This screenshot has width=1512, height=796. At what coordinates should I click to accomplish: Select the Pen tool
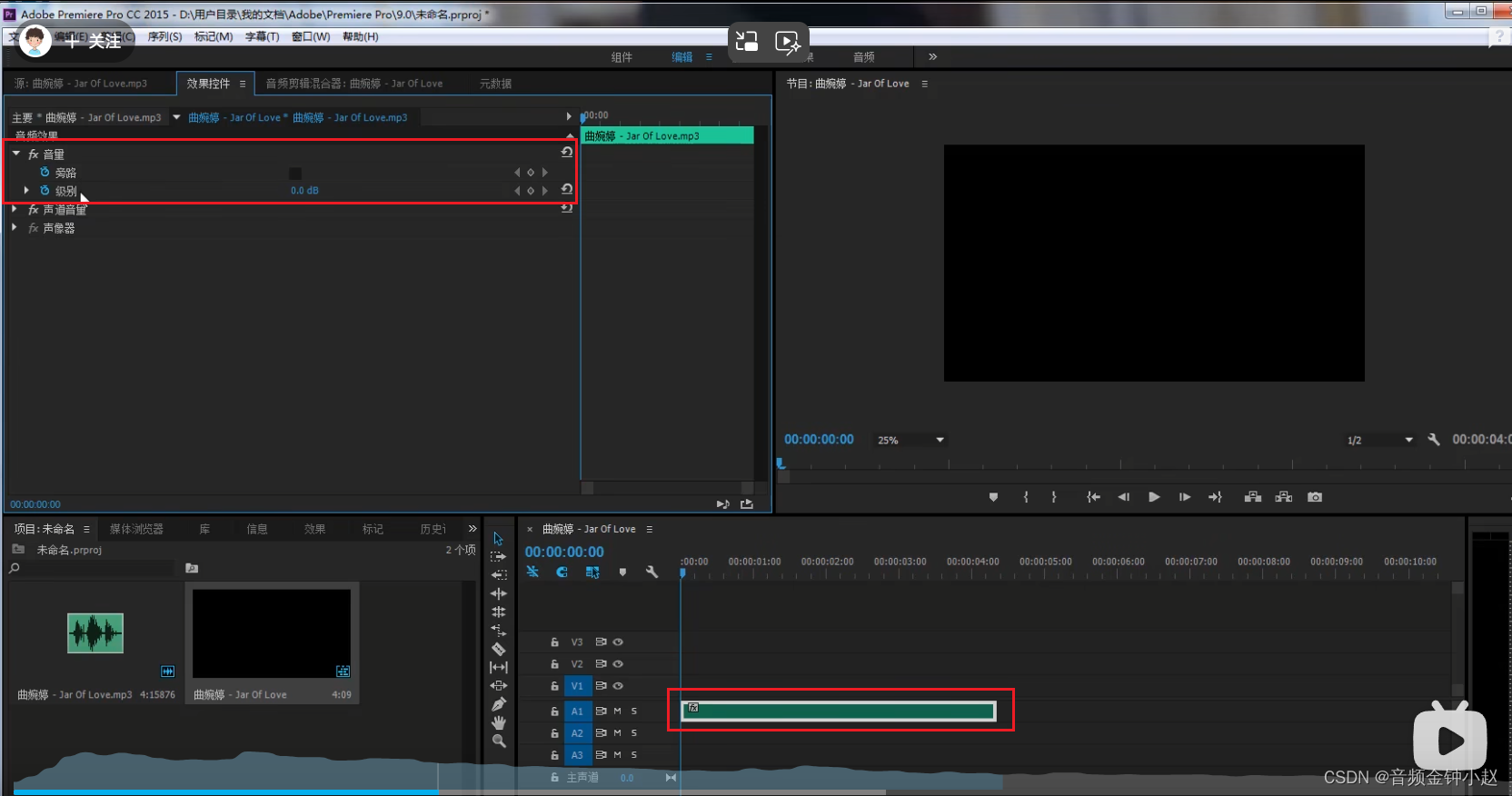point(498,704)
